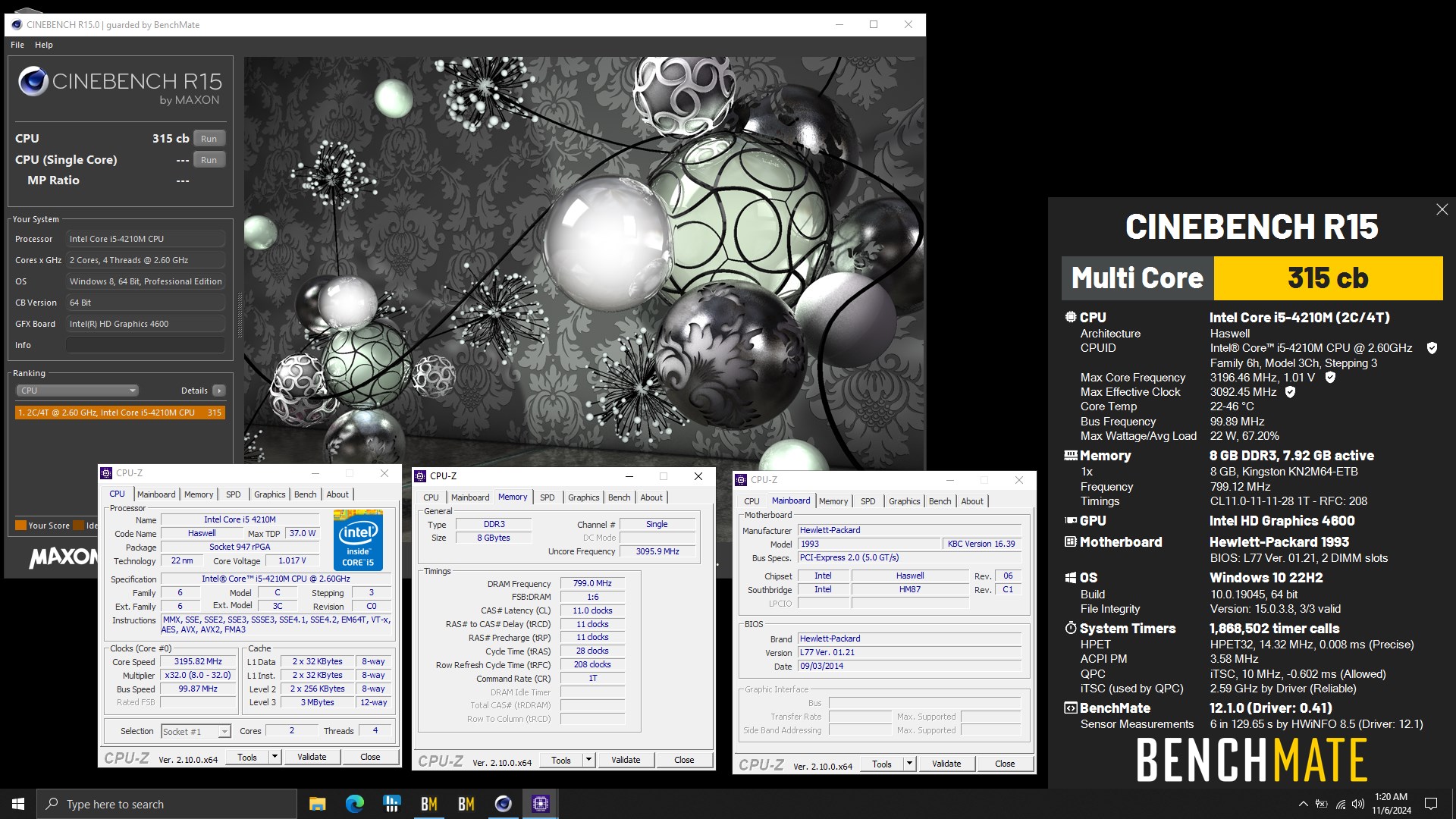Switch to the second BenchMate taskbar icon
Image resolution: width=1456 pixels, height=819 pixels.
(x=466, y=804)
